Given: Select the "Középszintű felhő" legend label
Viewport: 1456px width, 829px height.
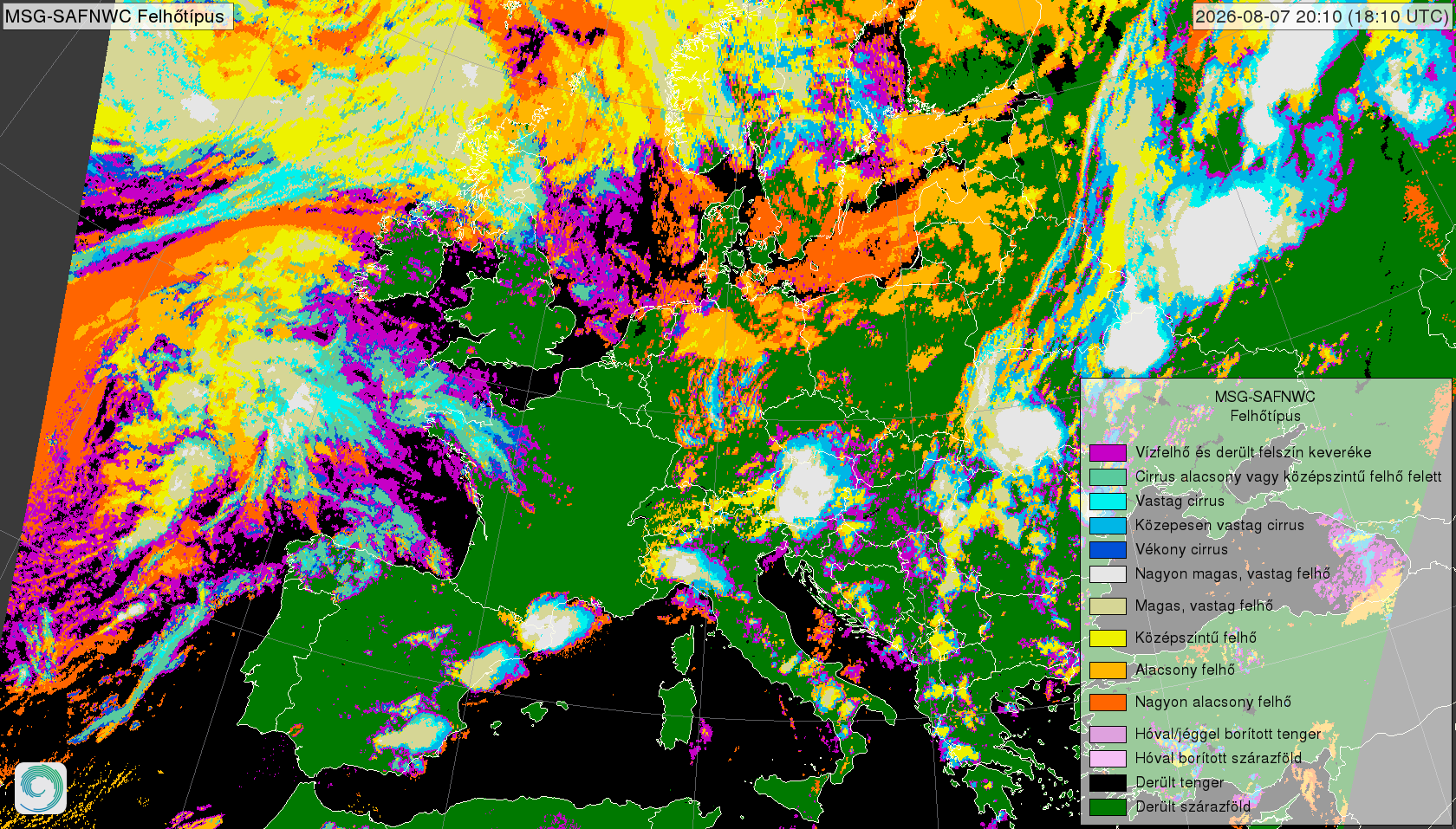Looking at the screenshot, I should pyautogui.click(x=1196, y=638).
